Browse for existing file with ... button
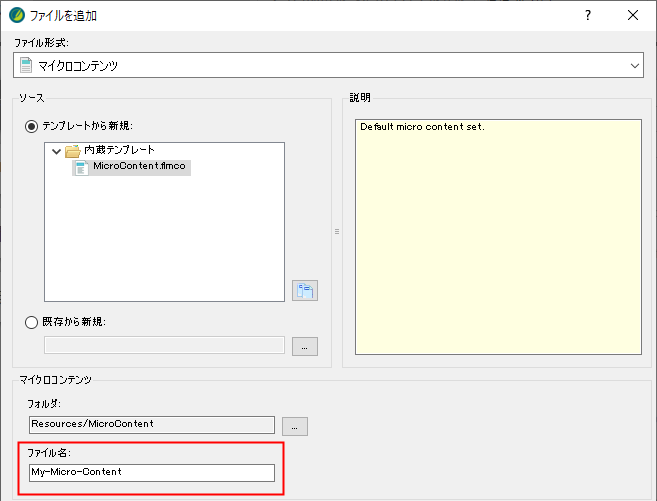This screenshot has height=501, width=657. (x=304, y=346)
